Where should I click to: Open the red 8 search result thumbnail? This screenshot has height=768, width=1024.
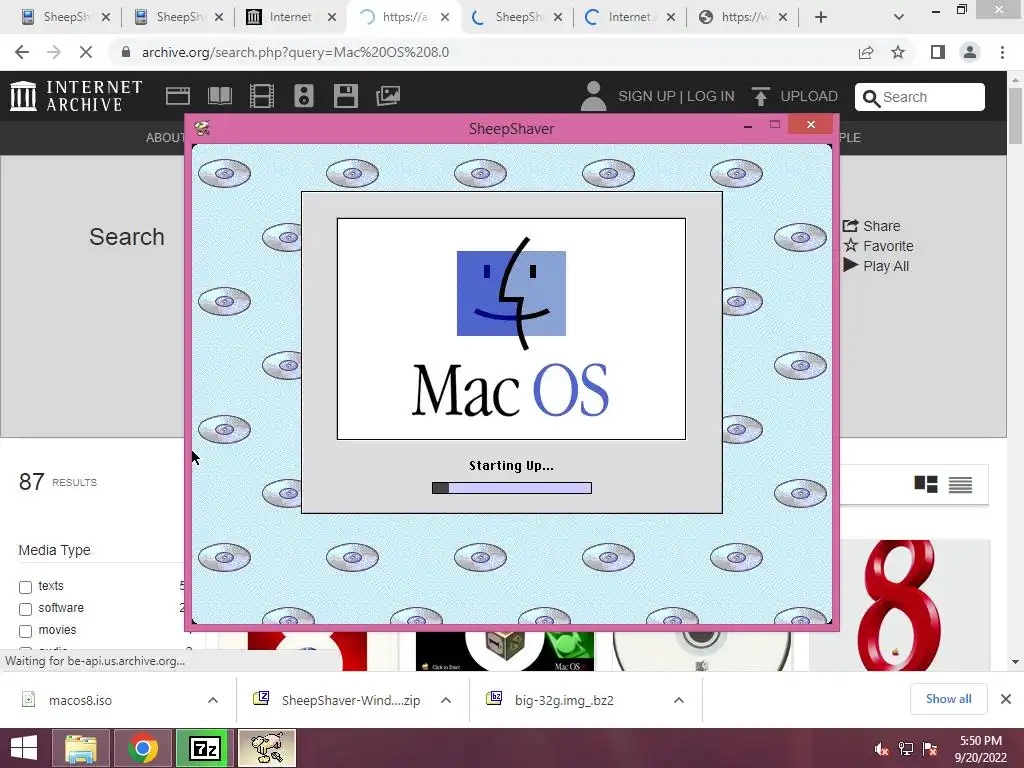[x=900, y=605]
